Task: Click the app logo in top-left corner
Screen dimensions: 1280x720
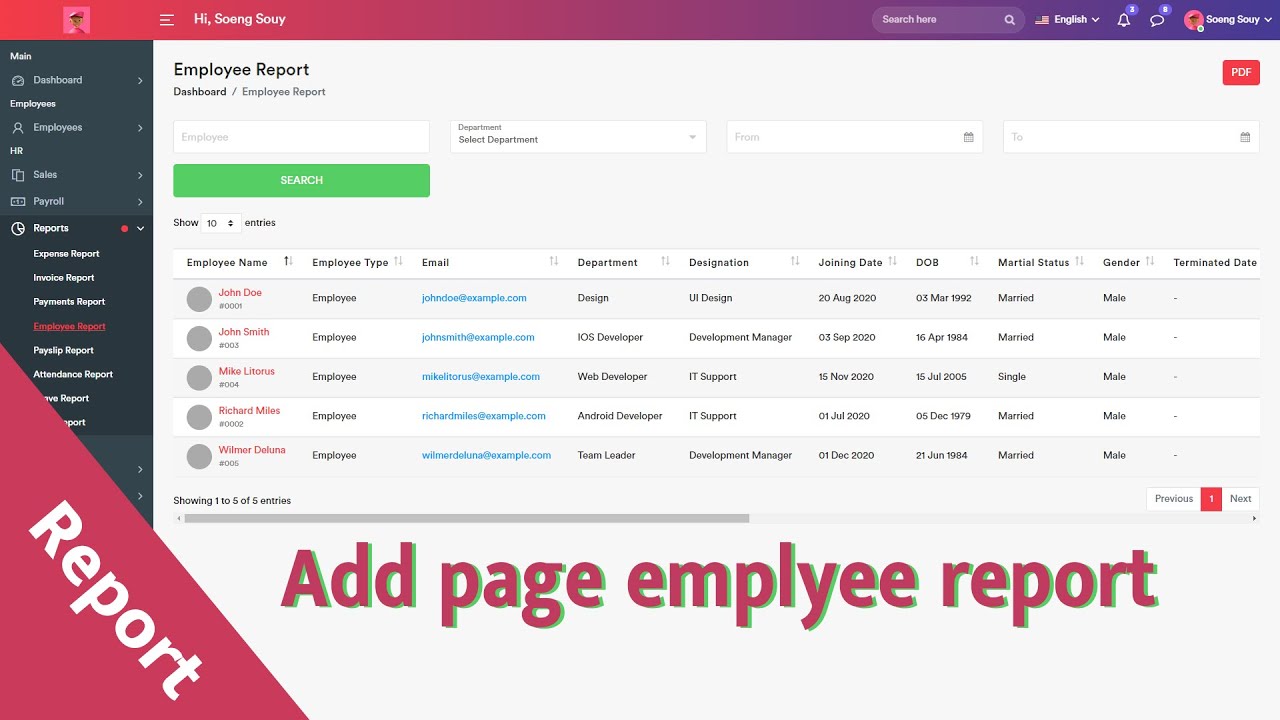Action: (x=76, y=19)
